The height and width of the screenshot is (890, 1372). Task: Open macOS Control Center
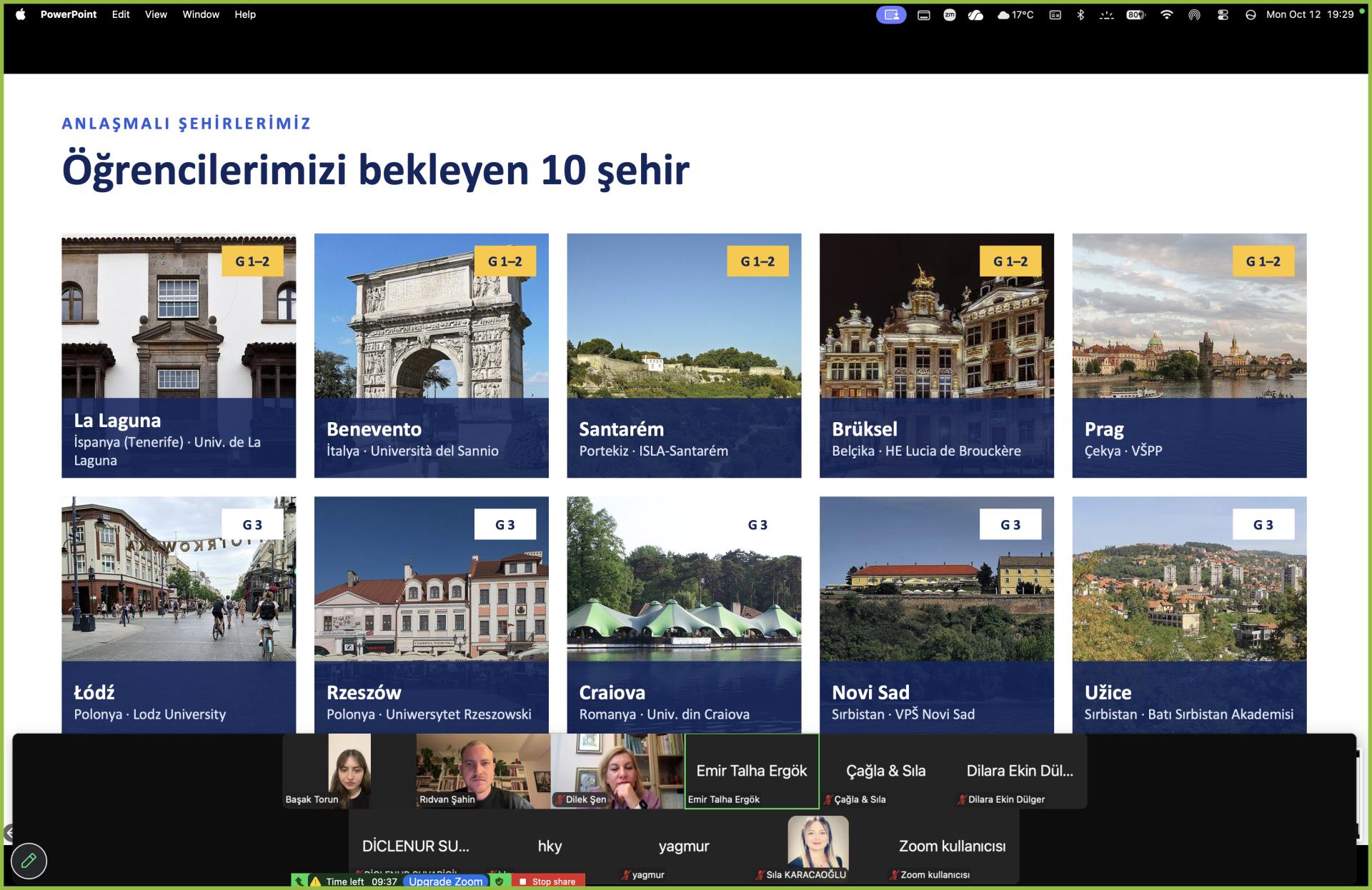(1223, 14)
